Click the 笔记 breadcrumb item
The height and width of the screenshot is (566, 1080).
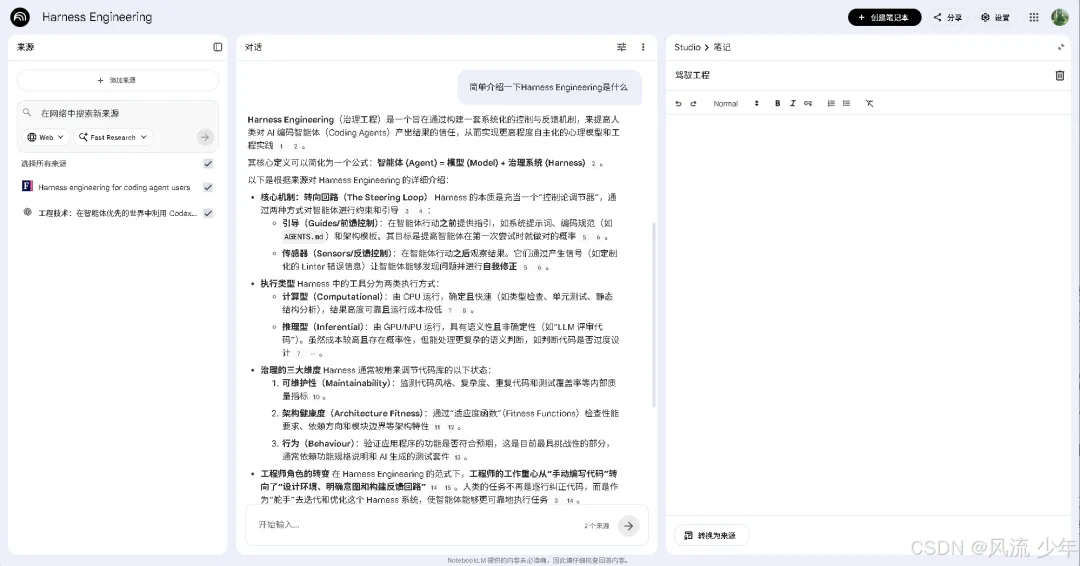click(x=722, y=47)
